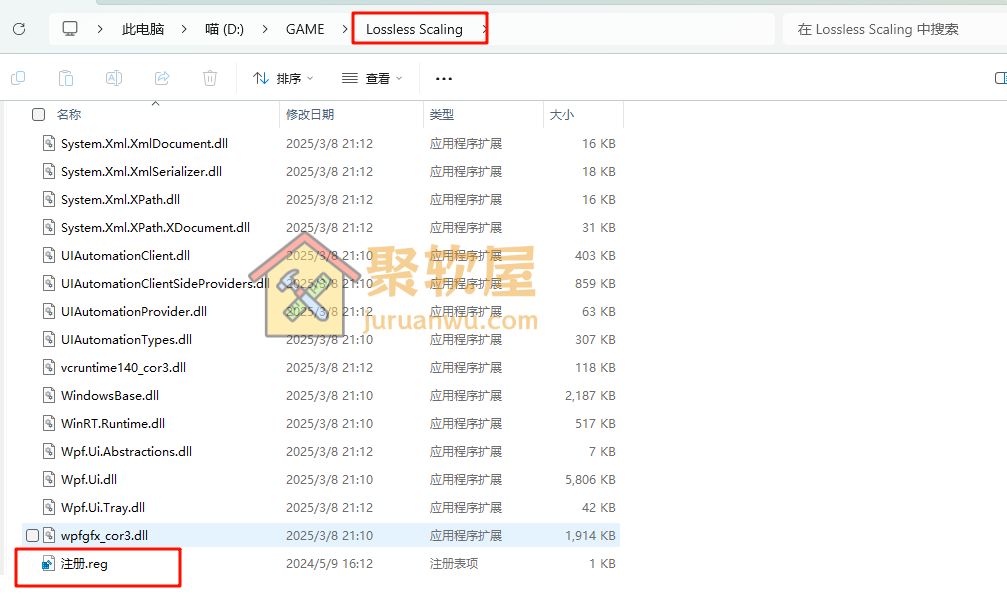Open the 查看 view dropdown

point(372,77)
